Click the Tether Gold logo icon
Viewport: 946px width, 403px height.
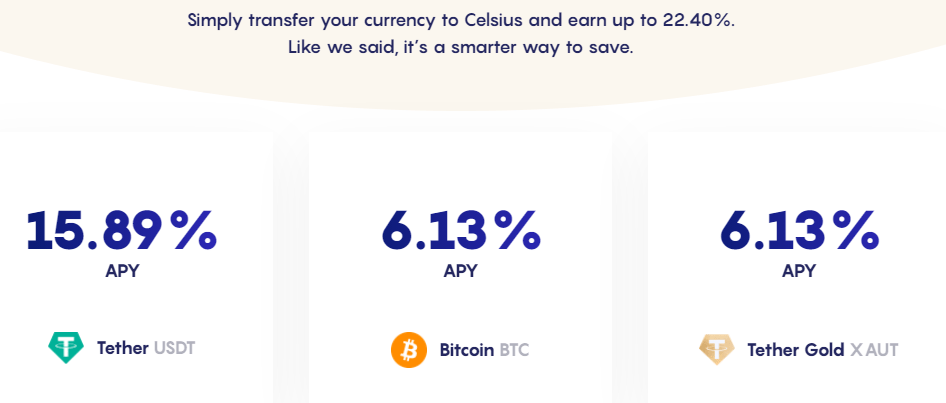(716, 349)
